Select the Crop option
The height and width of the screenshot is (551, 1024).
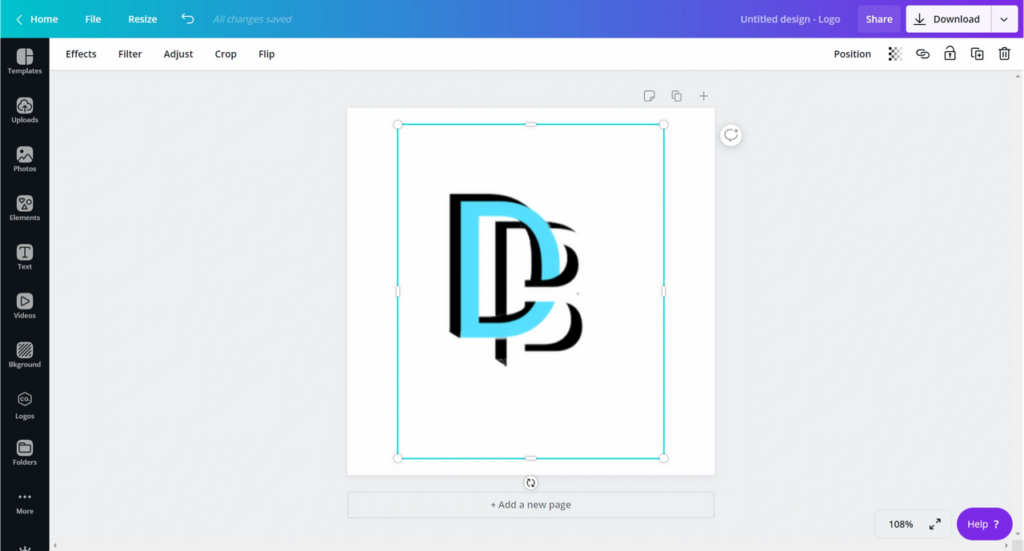click(x=225, y=54)
